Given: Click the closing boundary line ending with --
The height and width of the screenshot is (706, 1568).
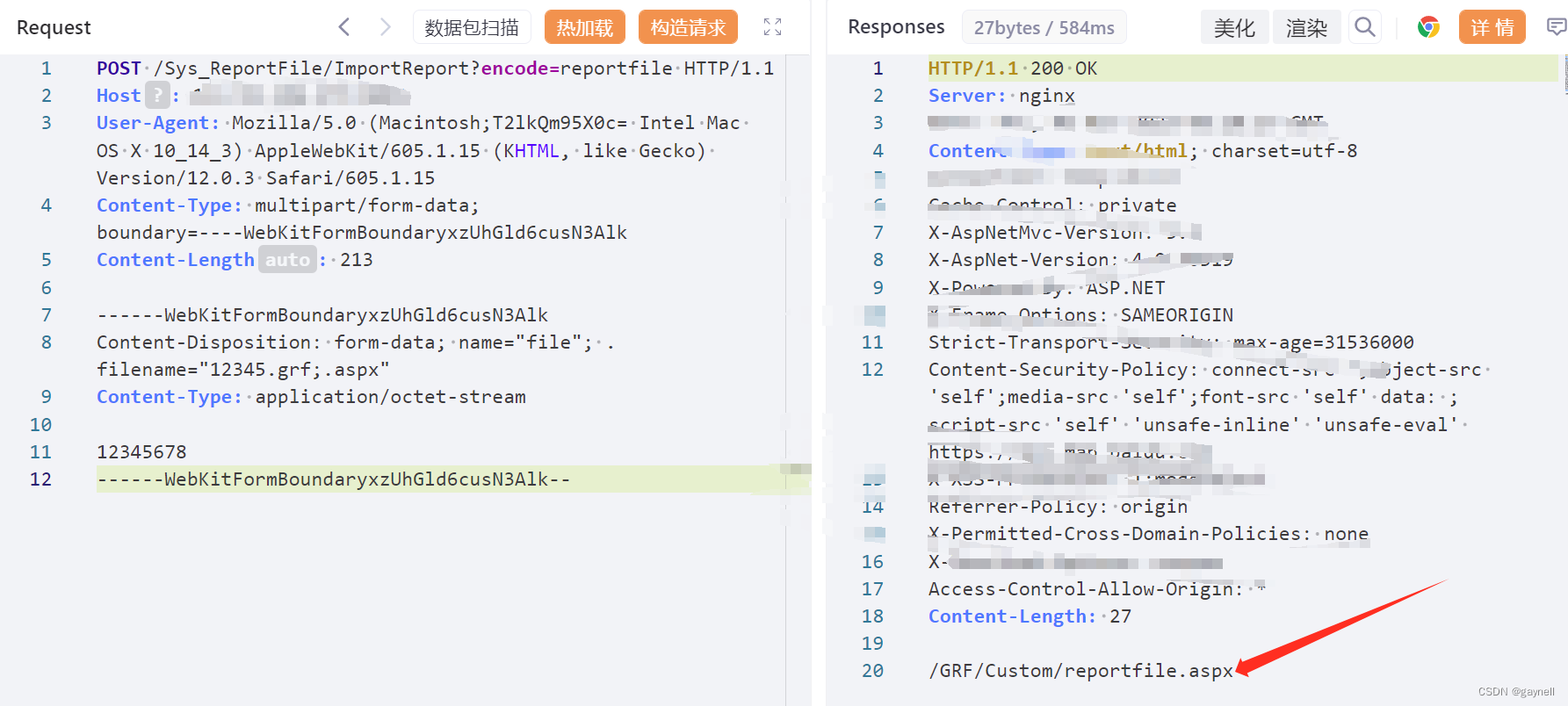Looking at the screenshot, I should pos(333,479).
